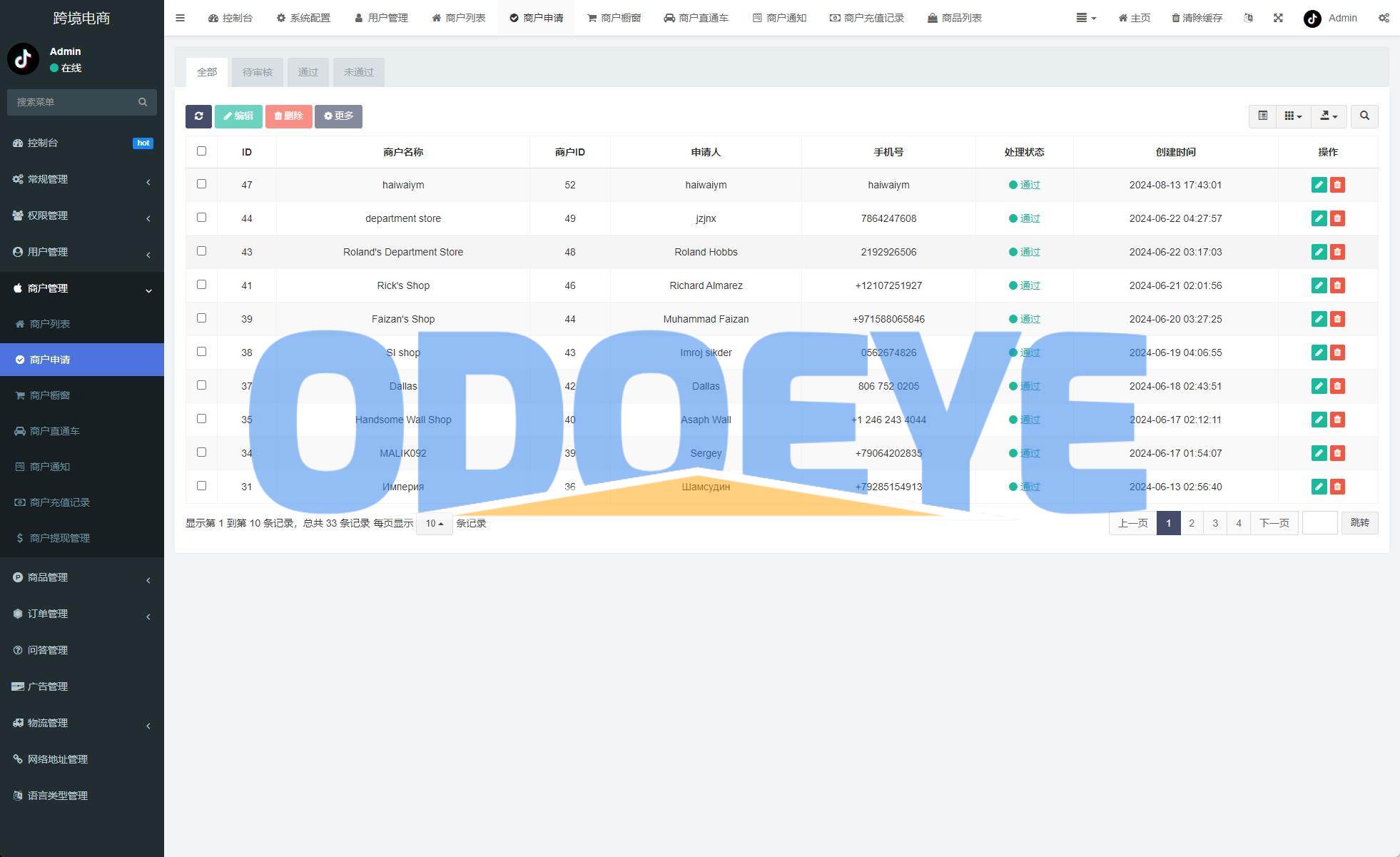Check the checkbox for row ID 38
Screen dimensions: 1400x857
coord(201,352)
